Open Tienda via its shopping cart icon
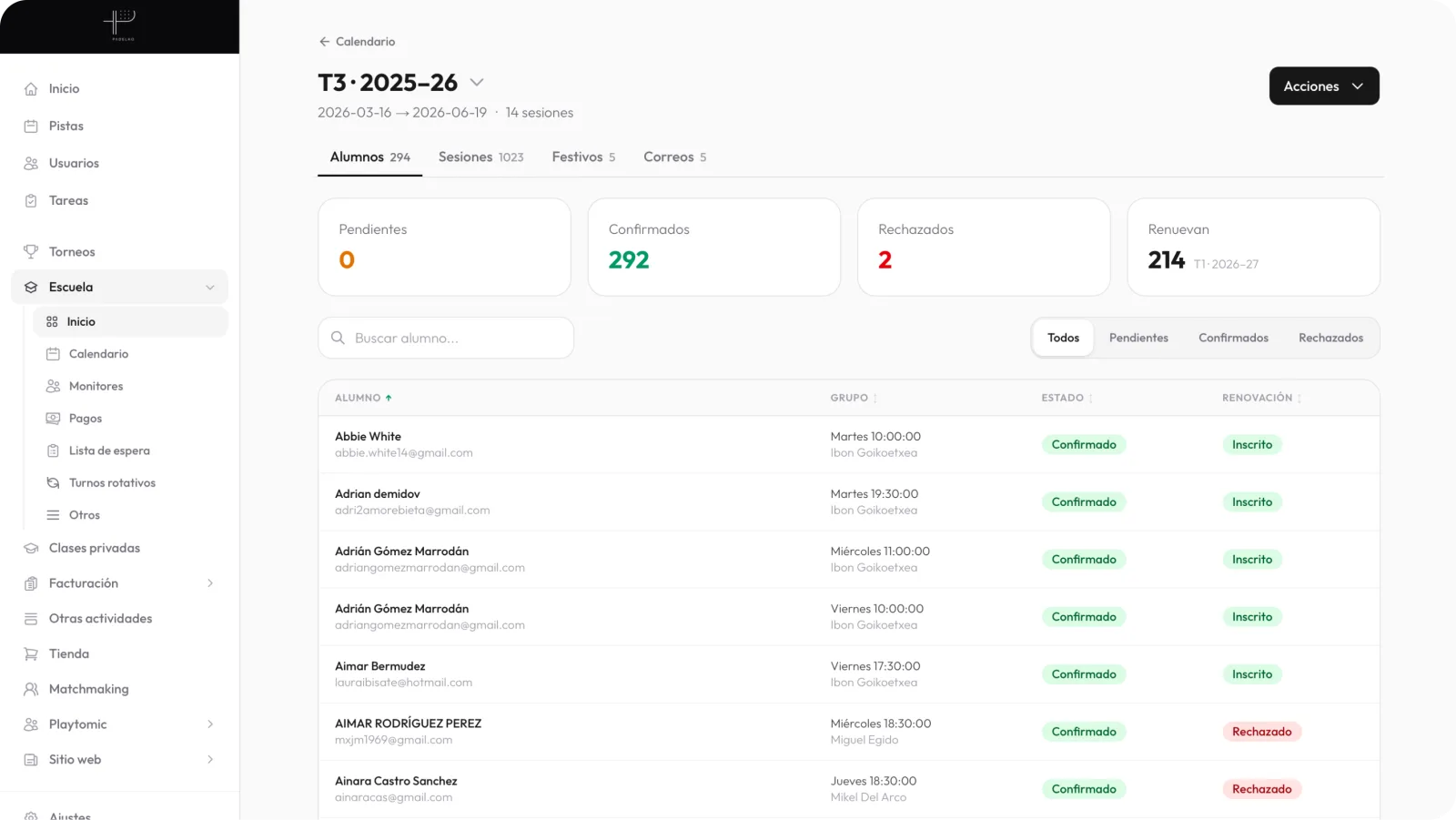 31,654
